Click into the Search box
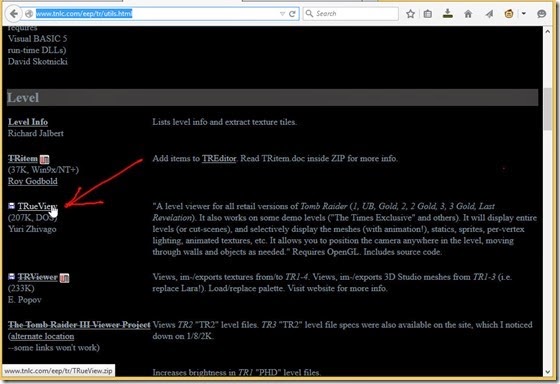Screen dimensions: 560x384 [x=351, y=14]
